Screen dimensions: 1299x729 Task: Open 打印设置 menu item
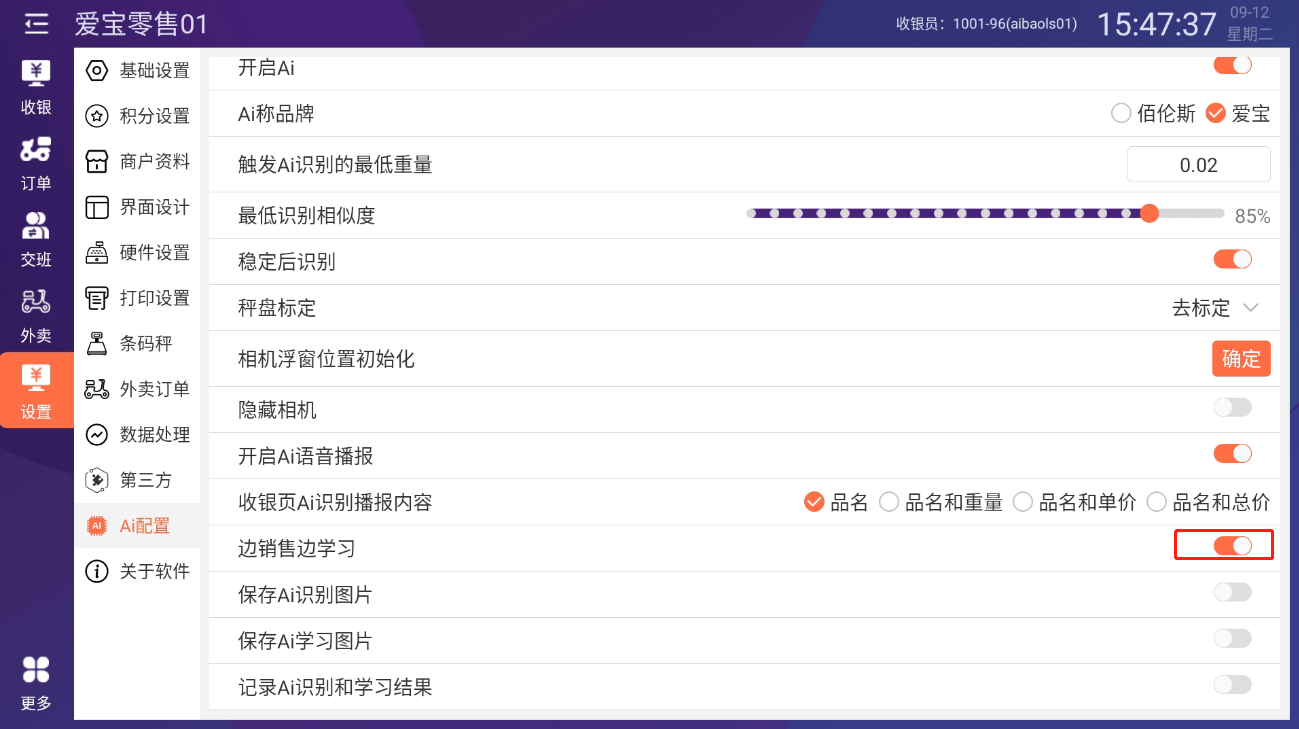[x=137, y=298]
